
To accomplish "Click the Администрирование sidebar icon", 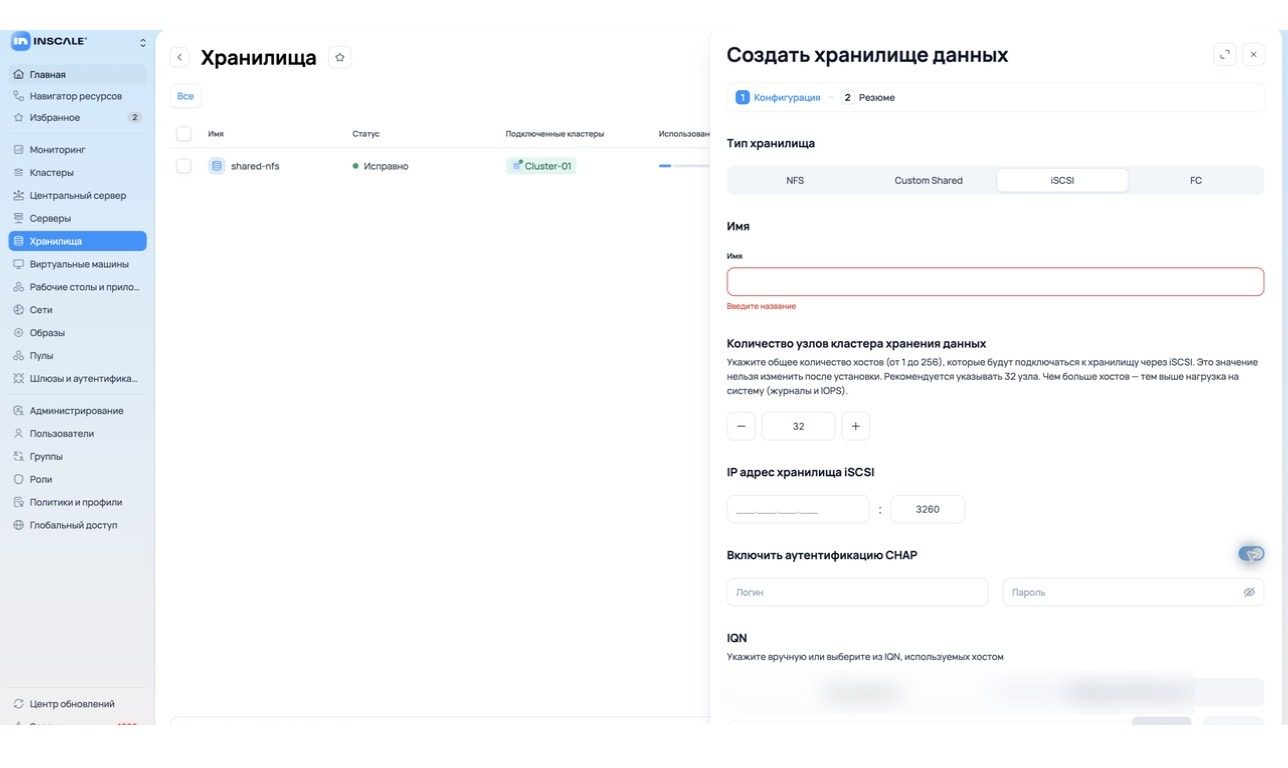I will (x=18, y=411).
